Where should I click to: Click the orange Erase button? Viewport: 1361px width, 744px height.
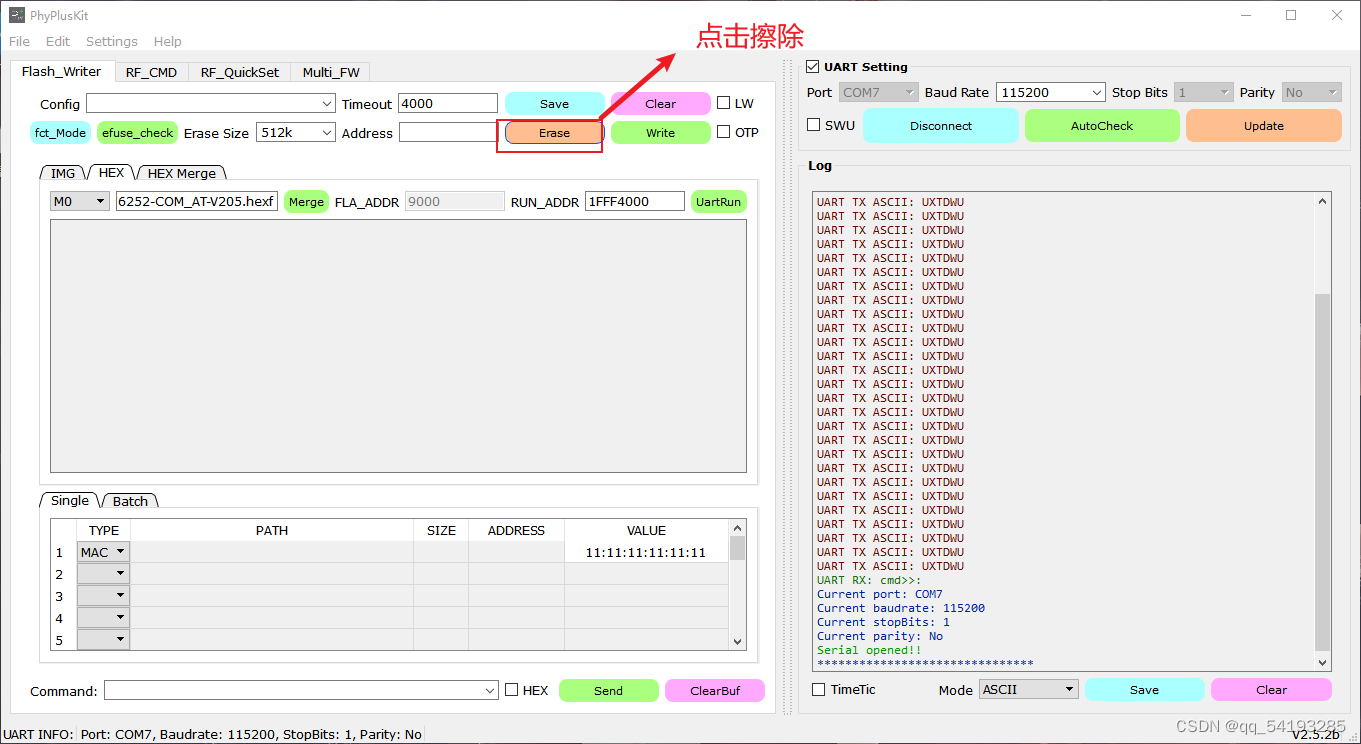coord(554,133)
